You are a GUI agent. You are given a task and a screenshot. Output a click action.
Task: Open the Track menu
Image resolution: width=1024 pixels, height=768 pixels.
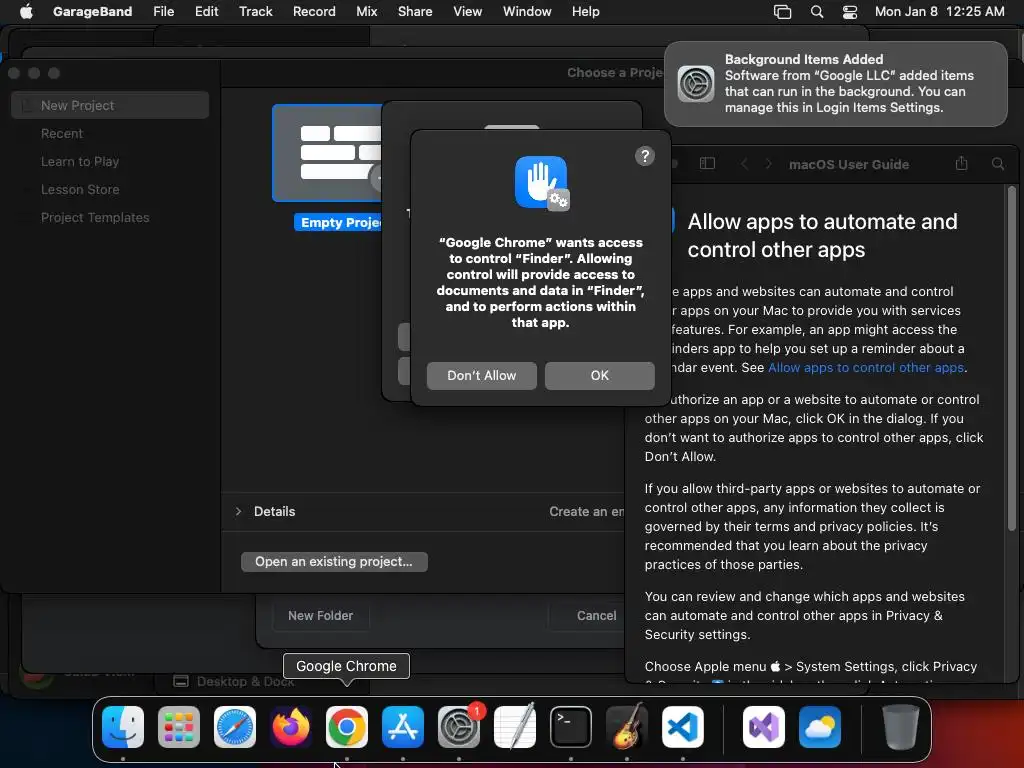pos(255,12)
